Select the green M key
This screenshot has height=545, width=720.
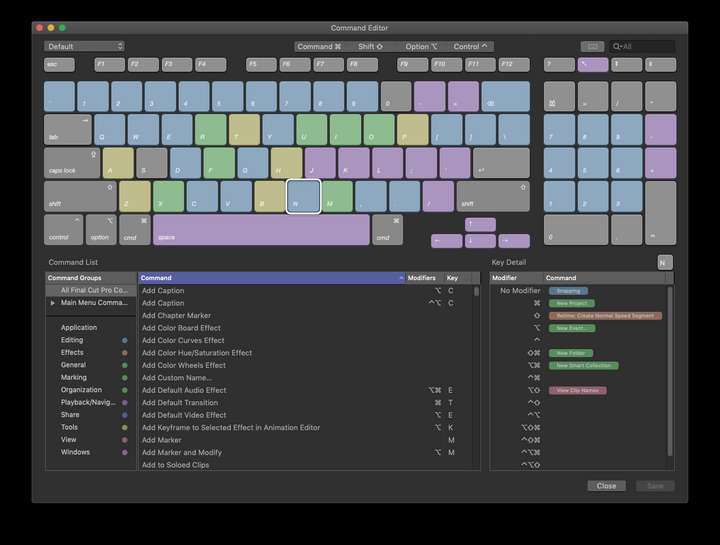[x=338, y=197]
